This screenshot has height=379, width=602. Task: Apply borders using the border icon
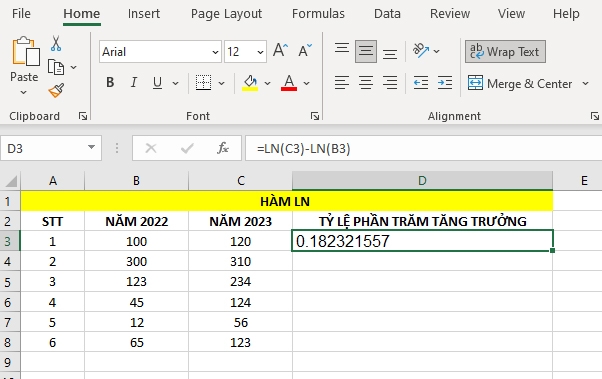(x=203, y=83)
